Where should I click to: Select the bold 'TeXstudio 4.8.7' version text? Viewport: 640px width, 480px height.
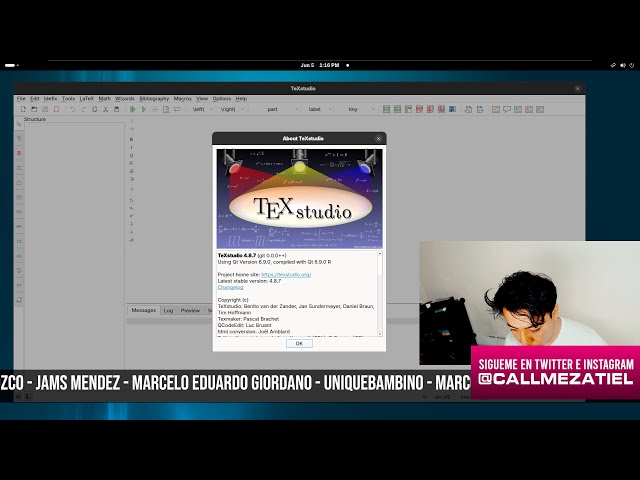237,256
